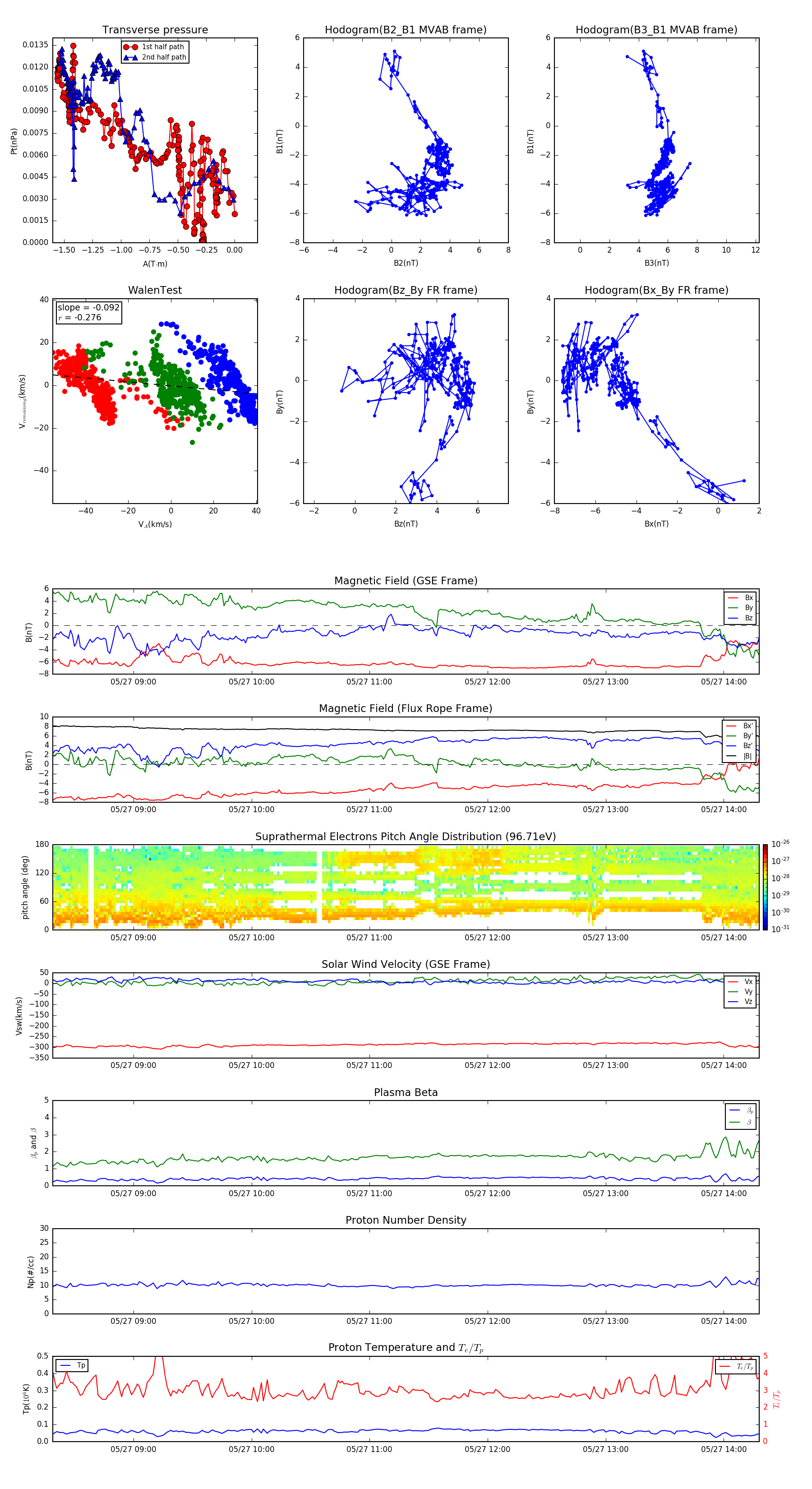Select the Bx' entry in Flux Rope legend
The height and width of the screenshot is (1489, 812).
click(x=740, y=726)
